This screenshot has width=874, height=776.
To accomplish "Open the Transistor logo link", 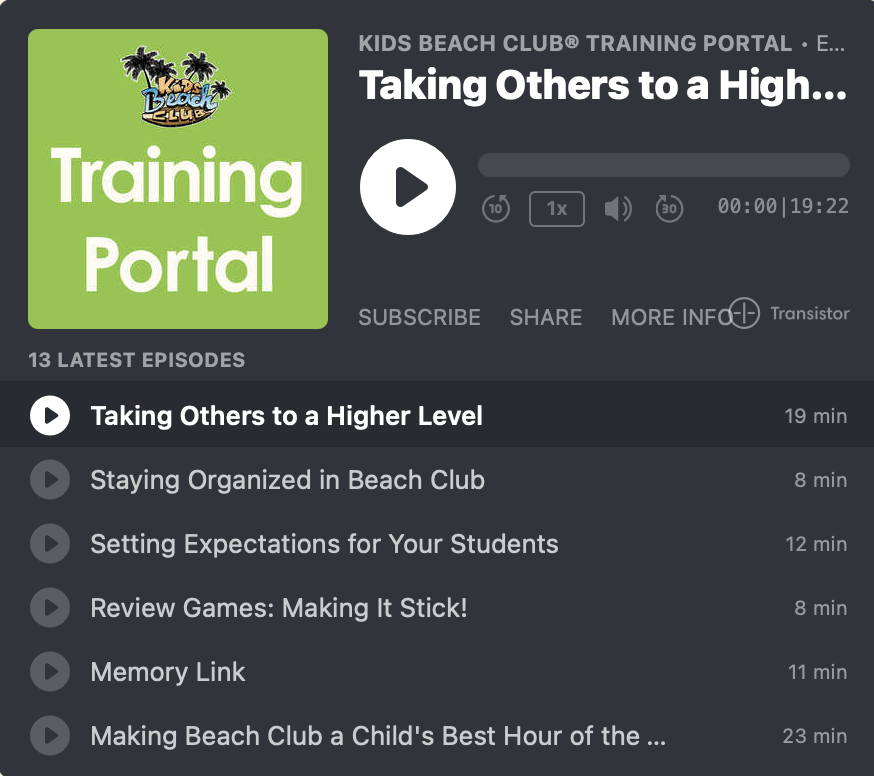I will click(x=789, y=313).
